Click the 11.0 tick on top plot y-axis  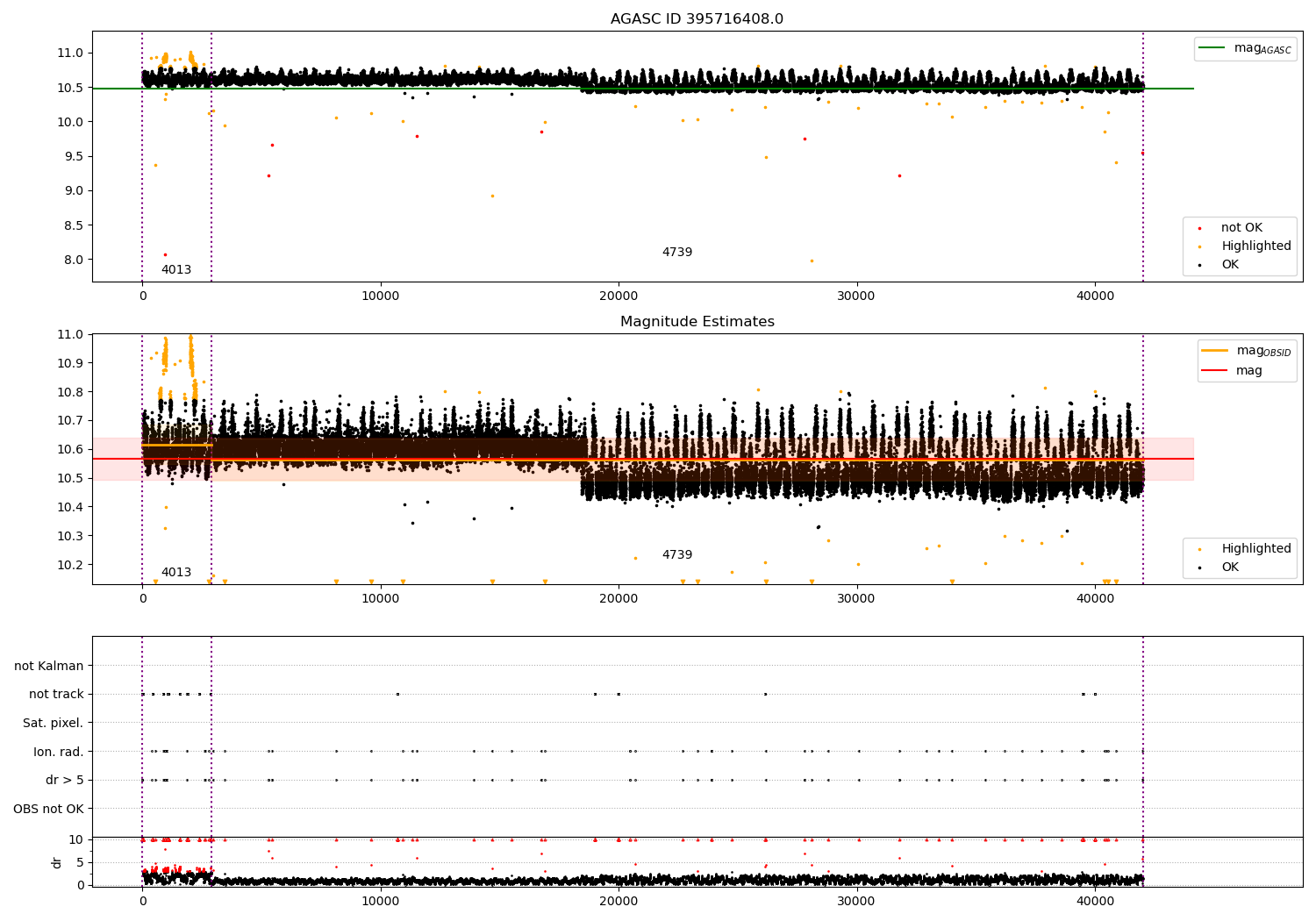[70, 54]
